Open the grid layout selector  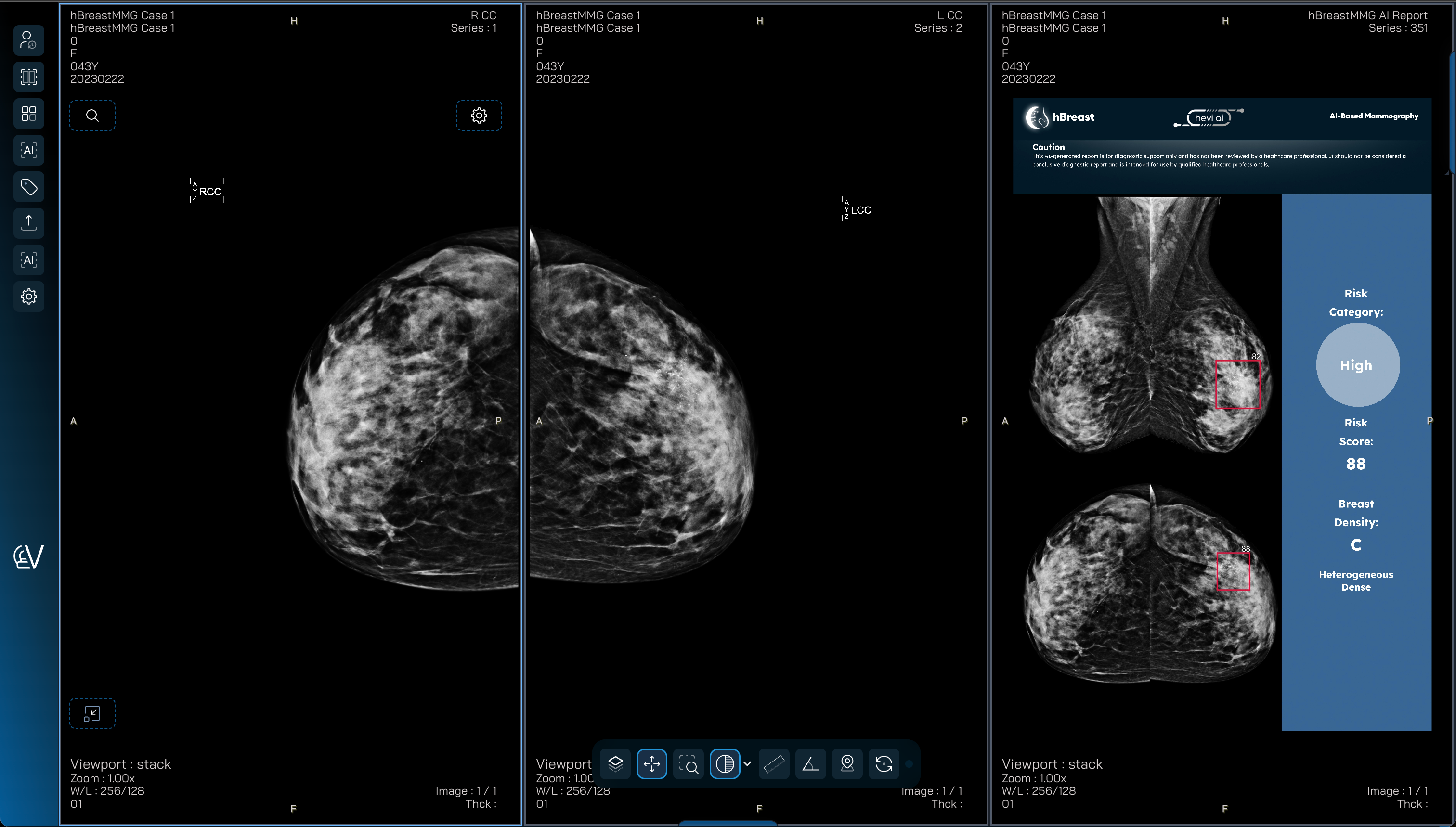(28, 114)
